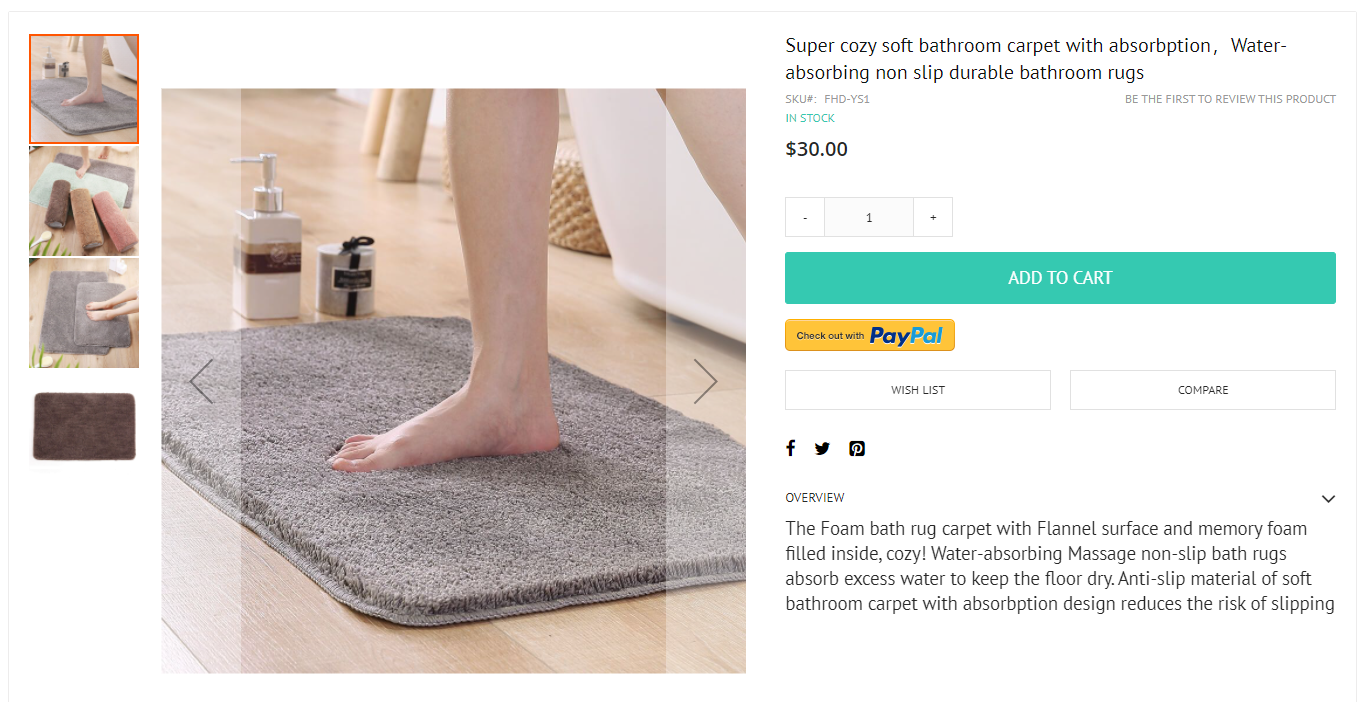Screen dimensions: 1364x702
Task: Click the Compare button
Action: (1203, 390)
